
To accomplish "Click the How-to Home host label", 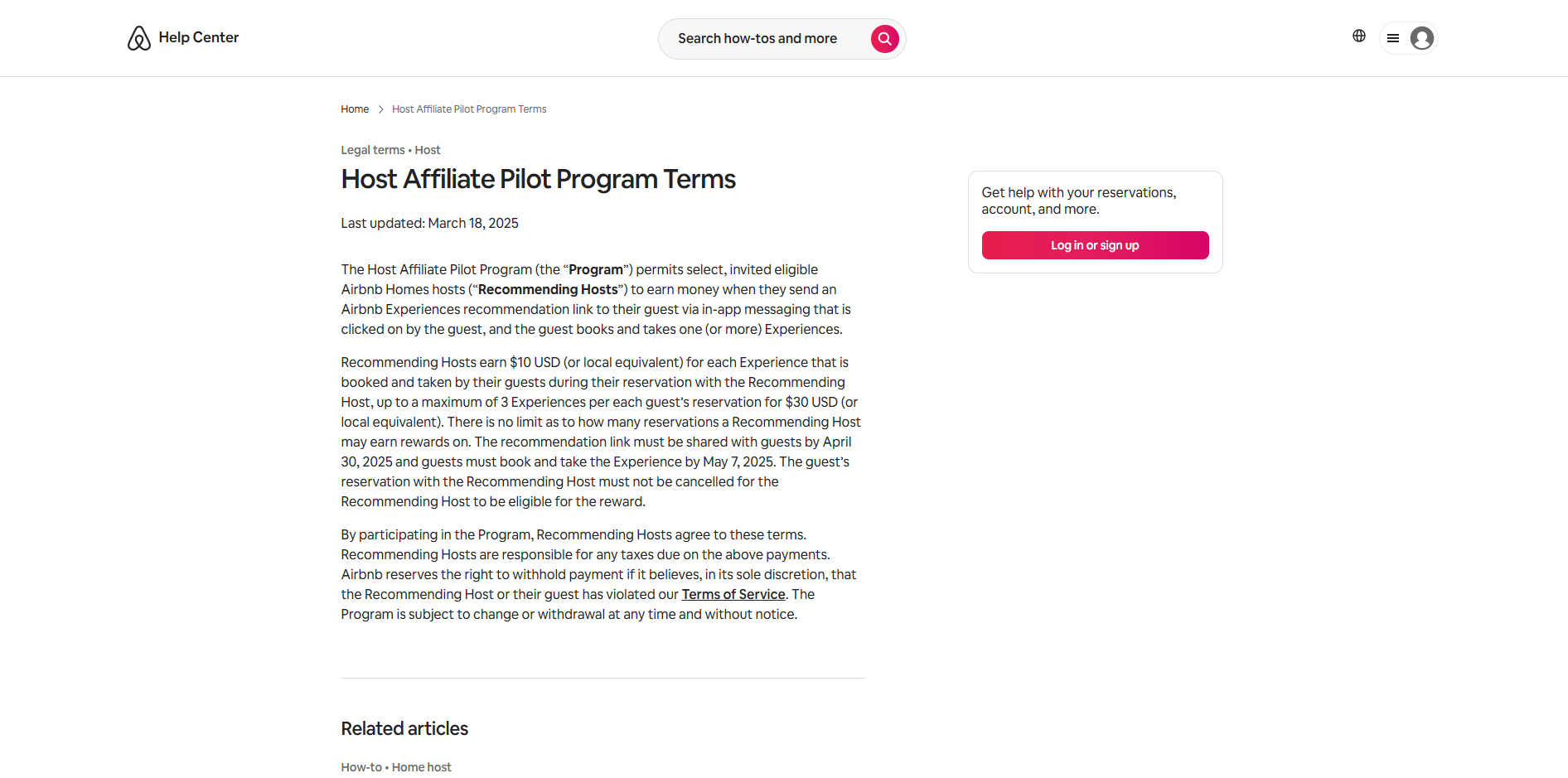I will pyautogui.click(x=396, y=767).
